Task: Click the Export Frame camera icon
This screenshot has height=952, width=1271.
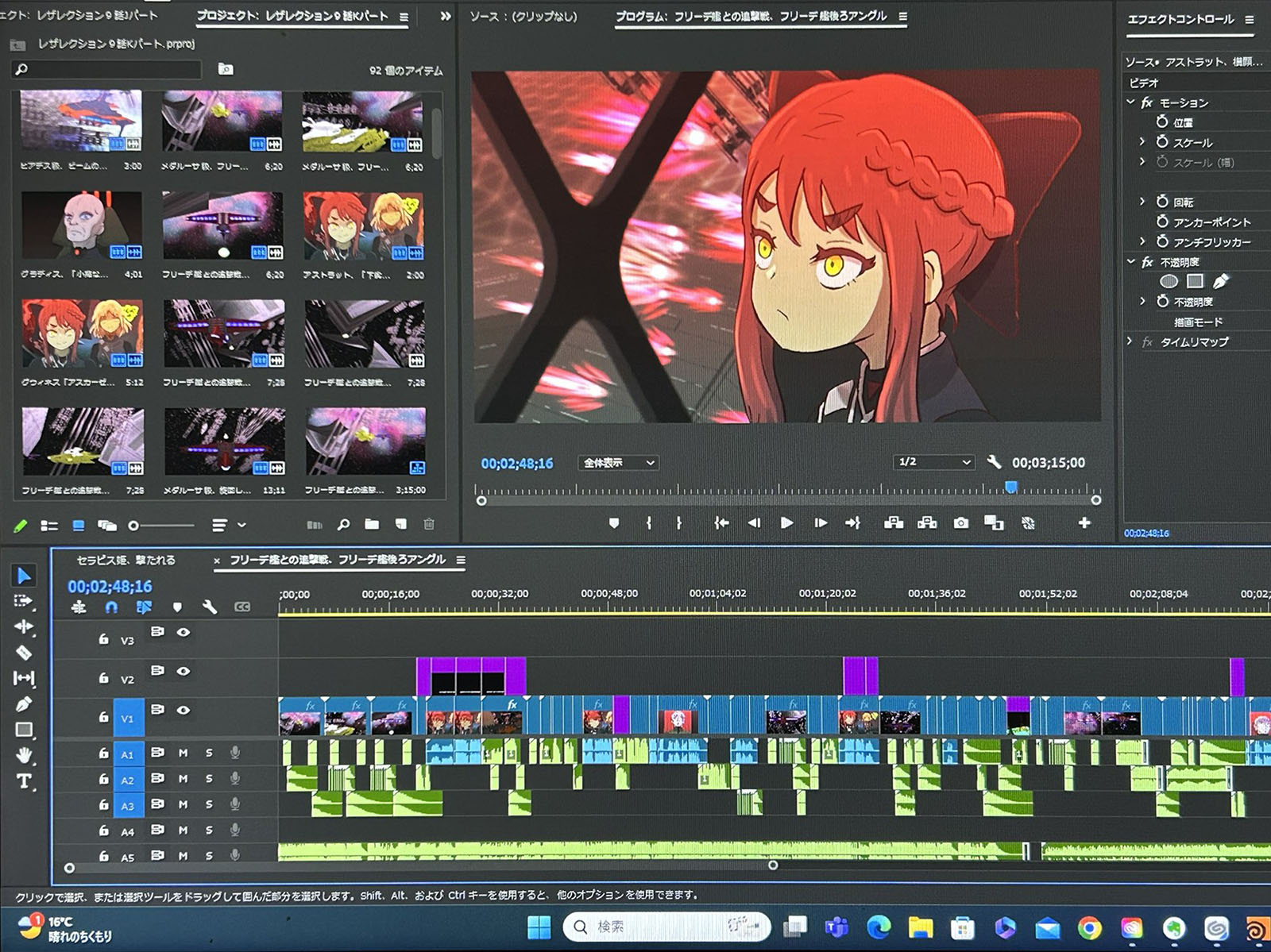Action: point(961,523)
